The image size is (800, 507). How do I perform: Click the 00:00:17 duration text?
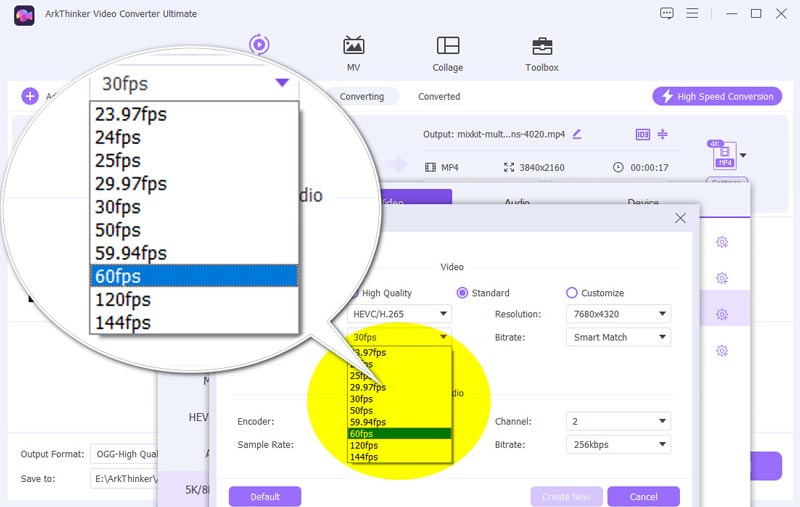[x=649, y=167]
